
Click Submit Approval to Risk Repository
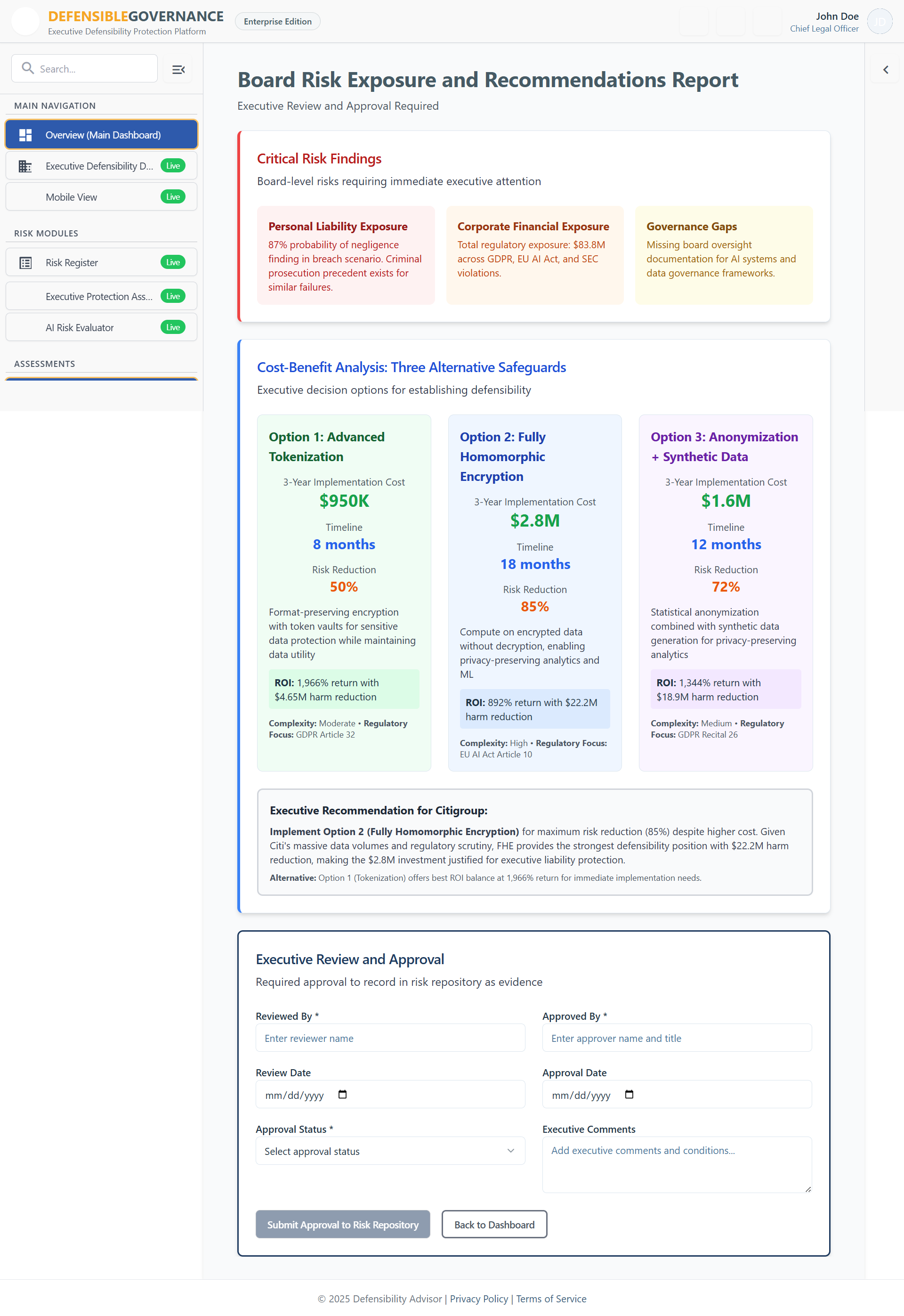coord(342,1224)
